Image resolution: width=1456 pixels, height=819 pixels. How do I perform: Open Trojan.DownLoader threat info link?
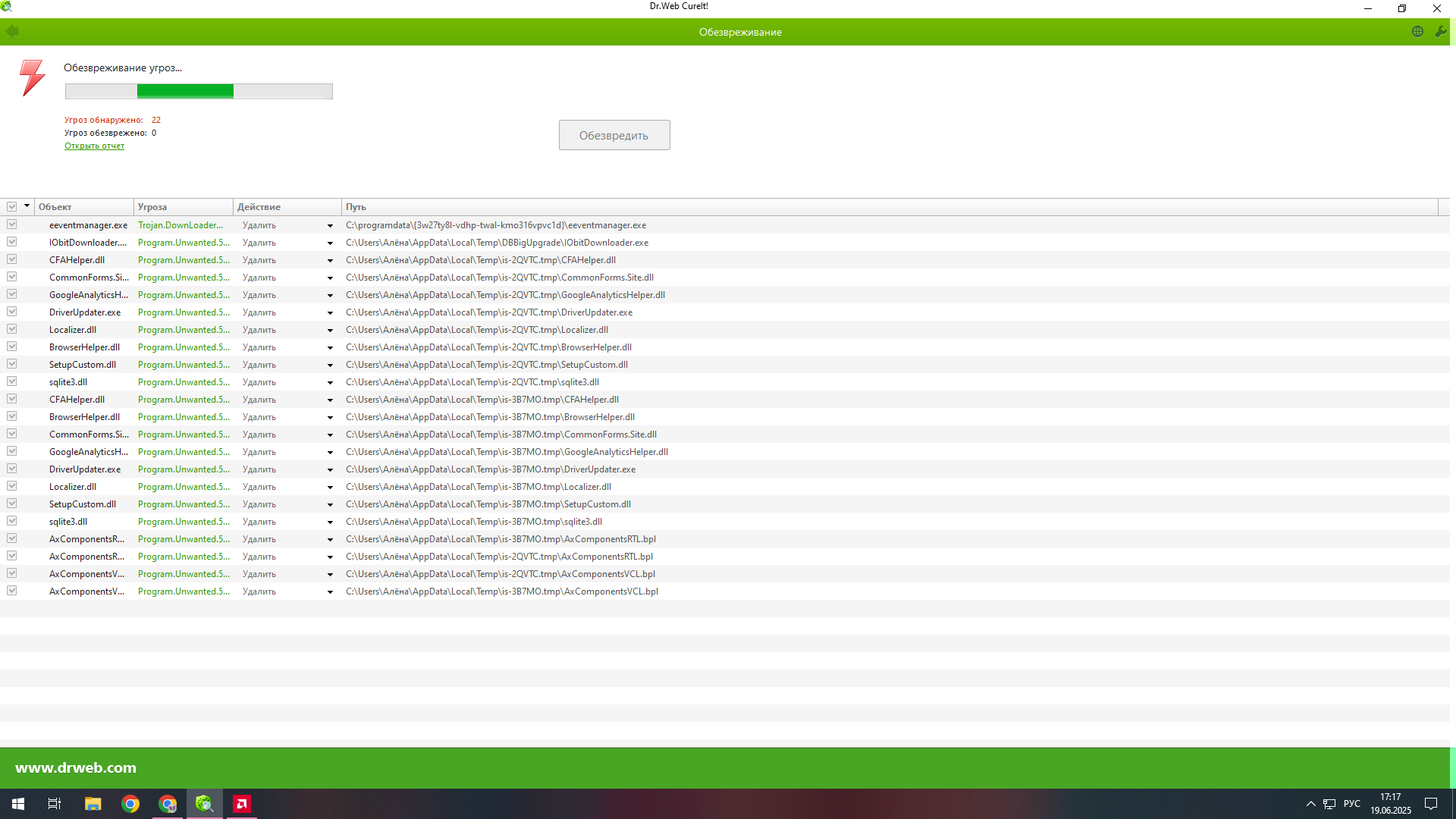click(x=180, y=225)
